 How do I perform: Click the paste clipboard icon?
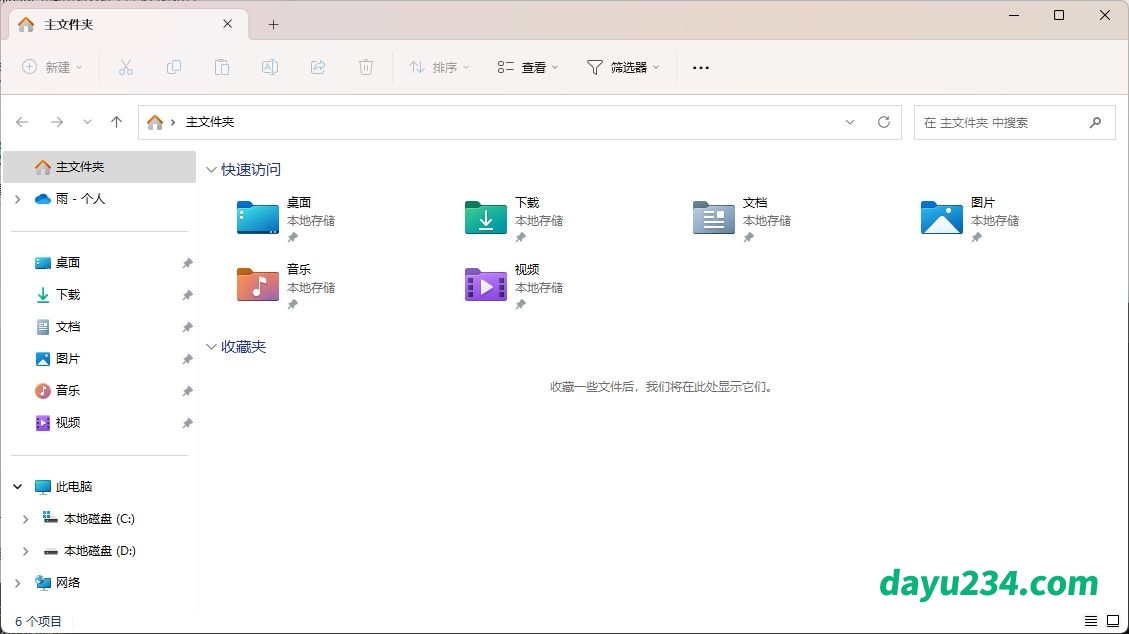pos(222,67)
